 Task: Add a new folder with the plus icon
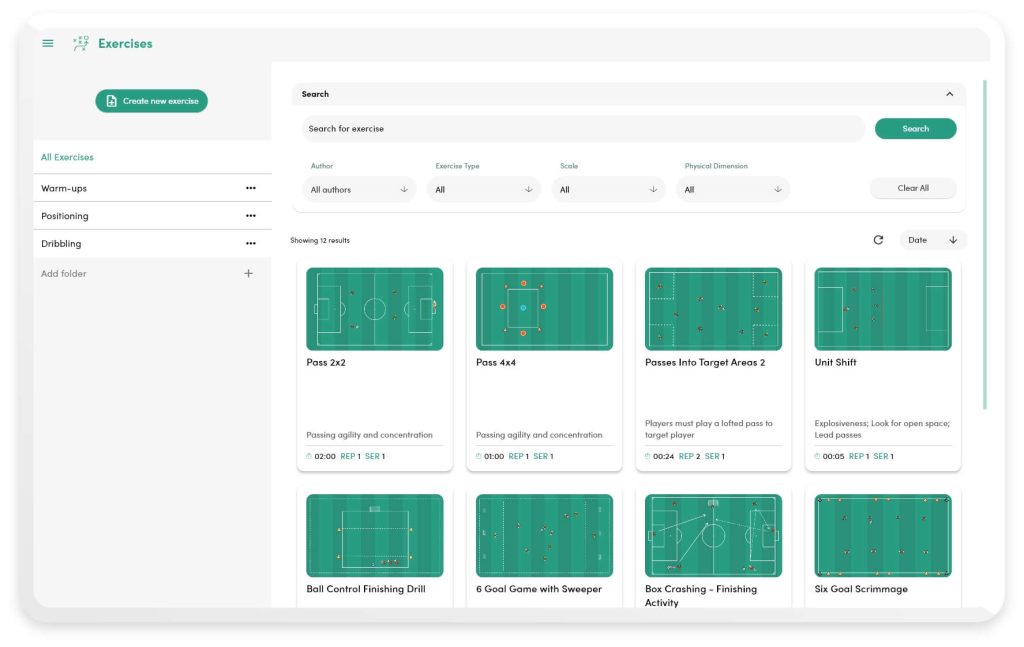point(248,272)
